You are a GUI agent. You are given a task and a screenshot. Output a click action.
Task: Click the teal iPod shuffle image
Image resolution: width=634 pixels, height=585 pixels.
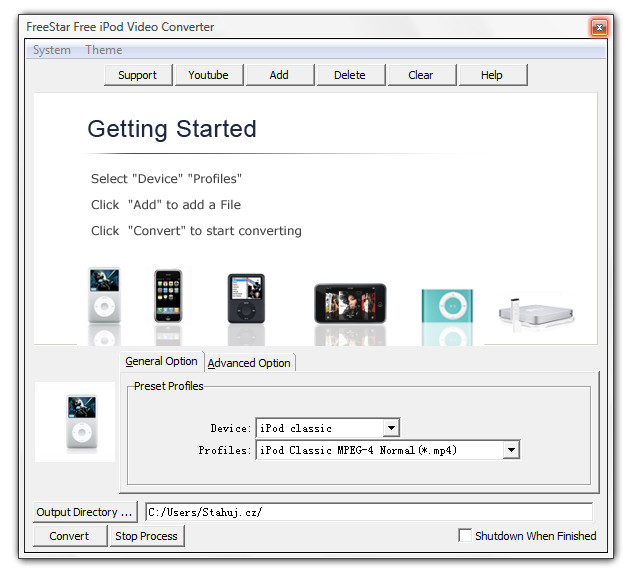coord(447,306)
